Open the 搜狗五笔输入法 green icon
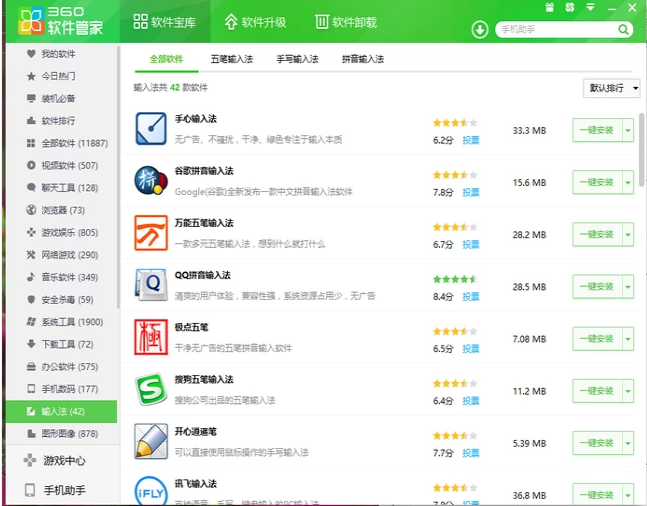This screenshot has height=506, width=647. (150, 390)
